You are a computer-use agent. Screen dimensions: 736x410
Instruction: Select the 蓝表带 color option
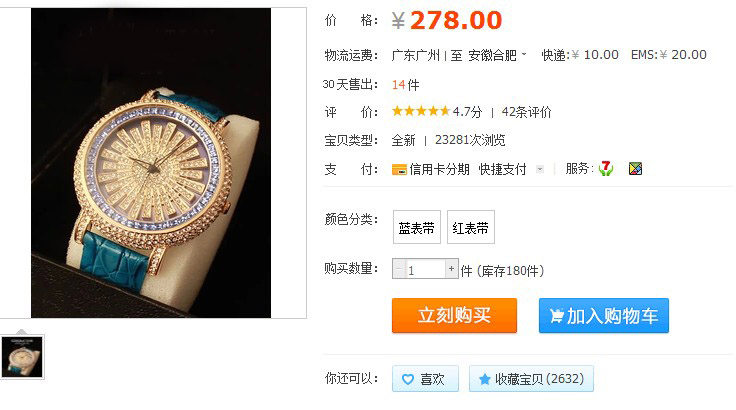pos(416,227)
